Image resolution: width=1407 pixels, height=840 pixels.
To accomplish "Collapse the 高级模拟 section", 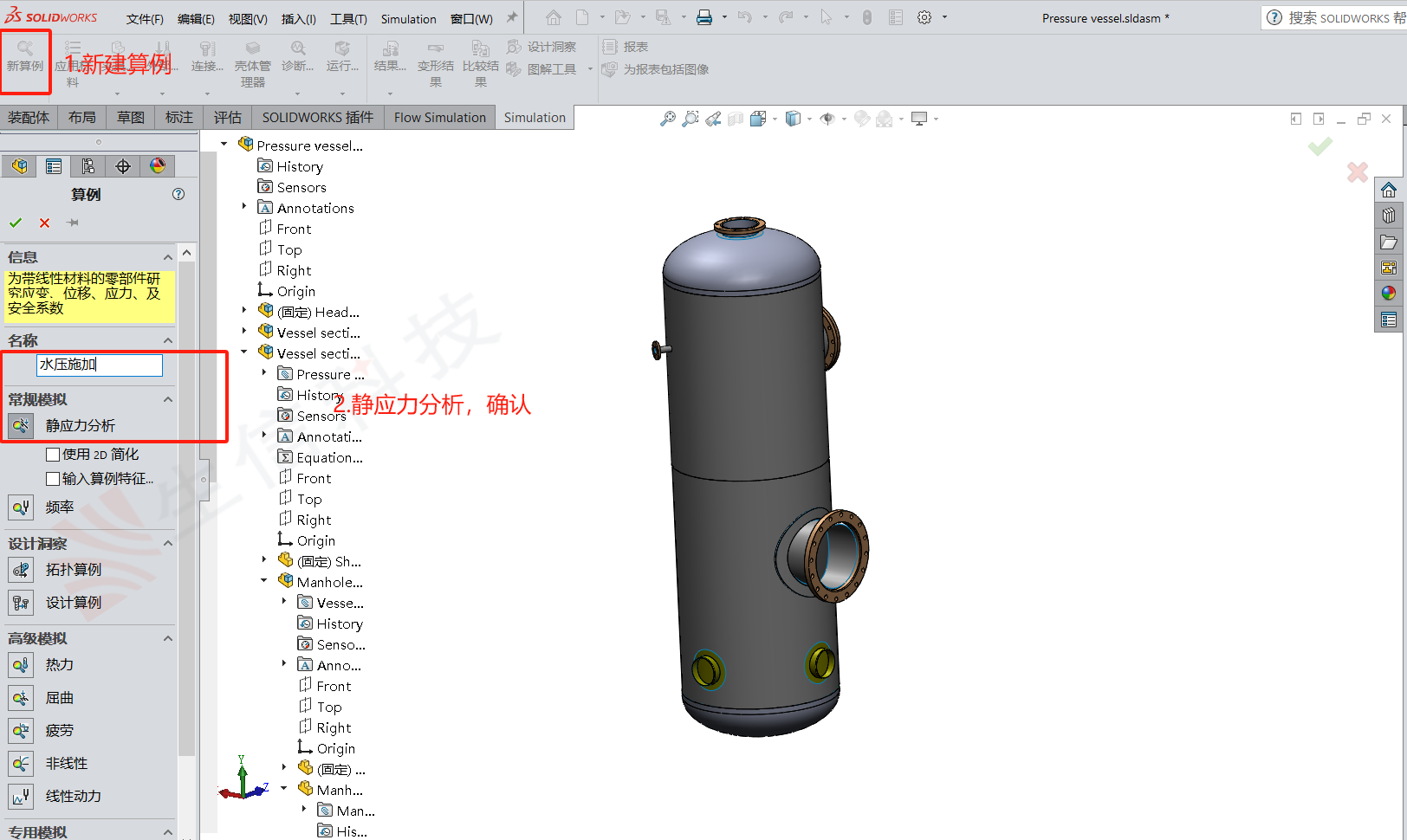I will tap(168, 638).
